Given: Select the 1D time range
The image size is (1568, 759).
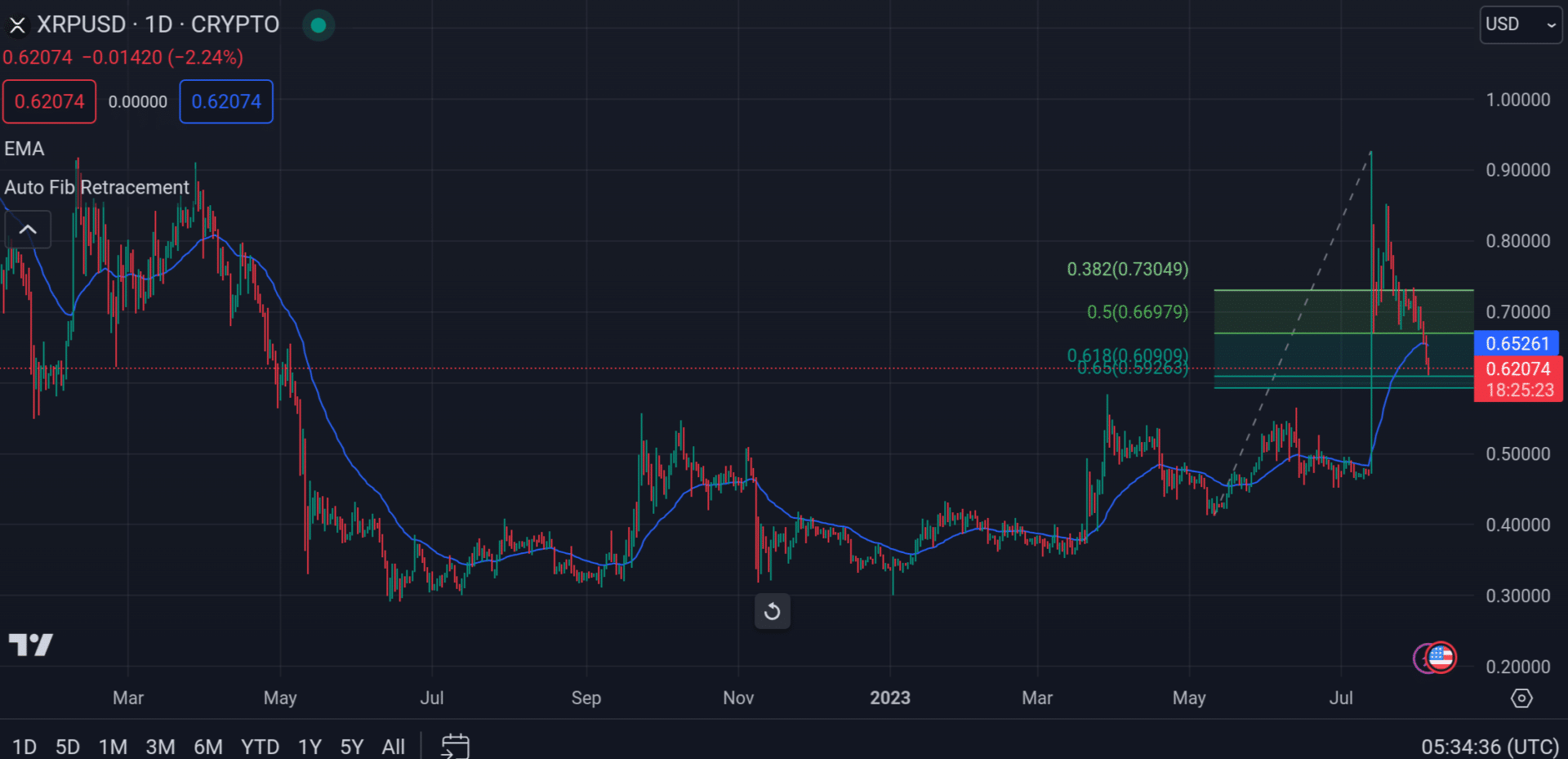Looking at the screenshot, I should (24, 747).
